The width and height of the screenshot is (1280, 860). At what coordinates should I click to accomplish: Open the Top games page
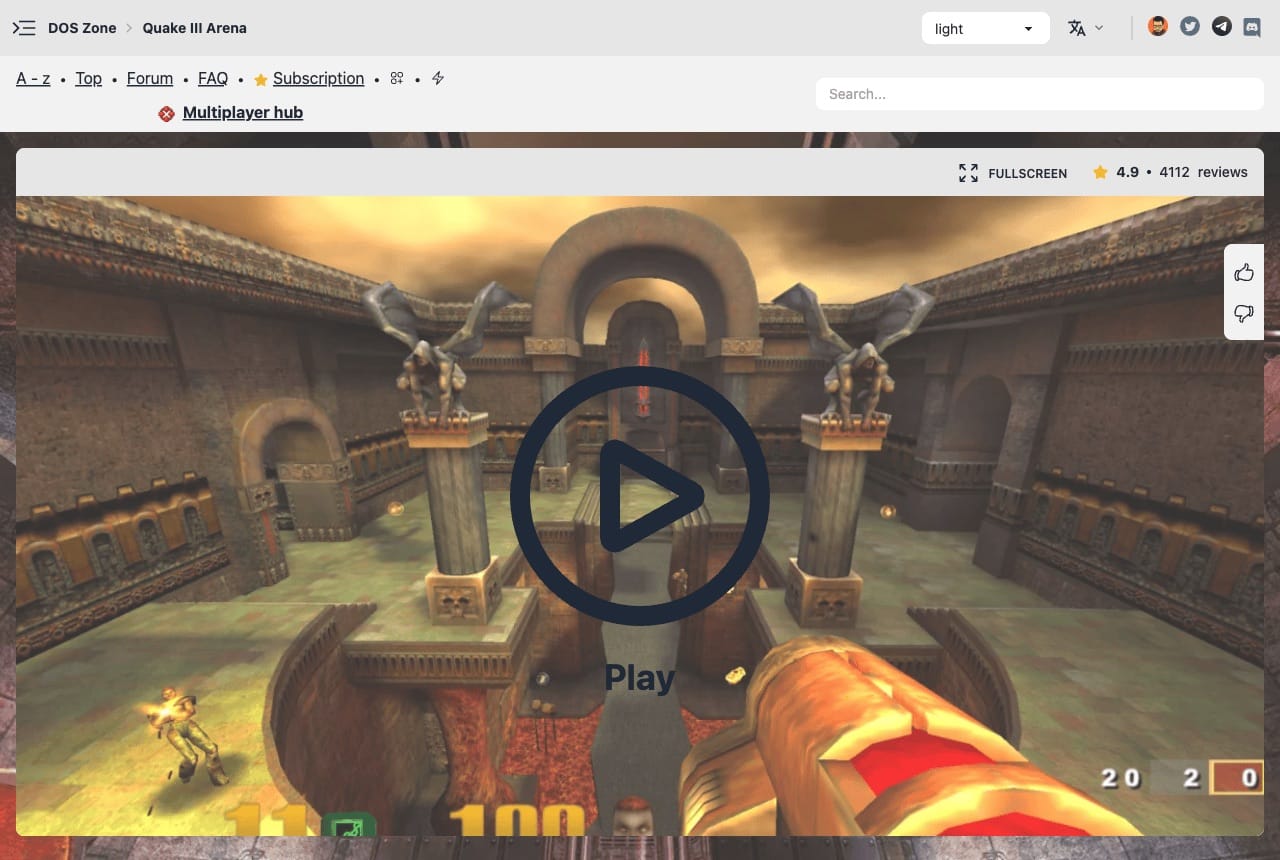coord(88,78)
